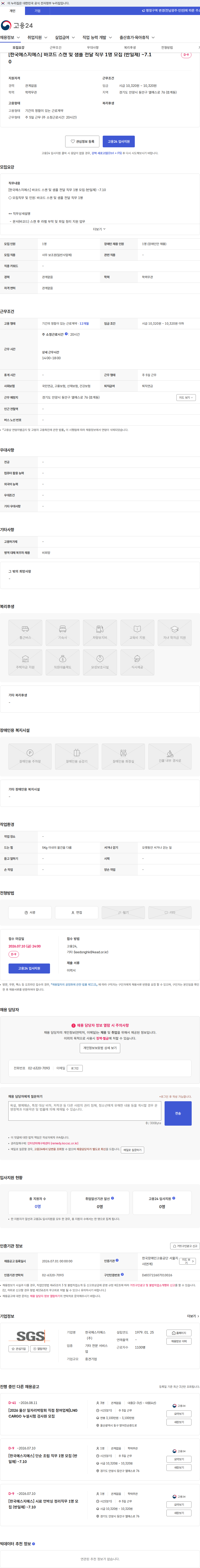Click the 식사제공 welfare icon

[137, 662]
